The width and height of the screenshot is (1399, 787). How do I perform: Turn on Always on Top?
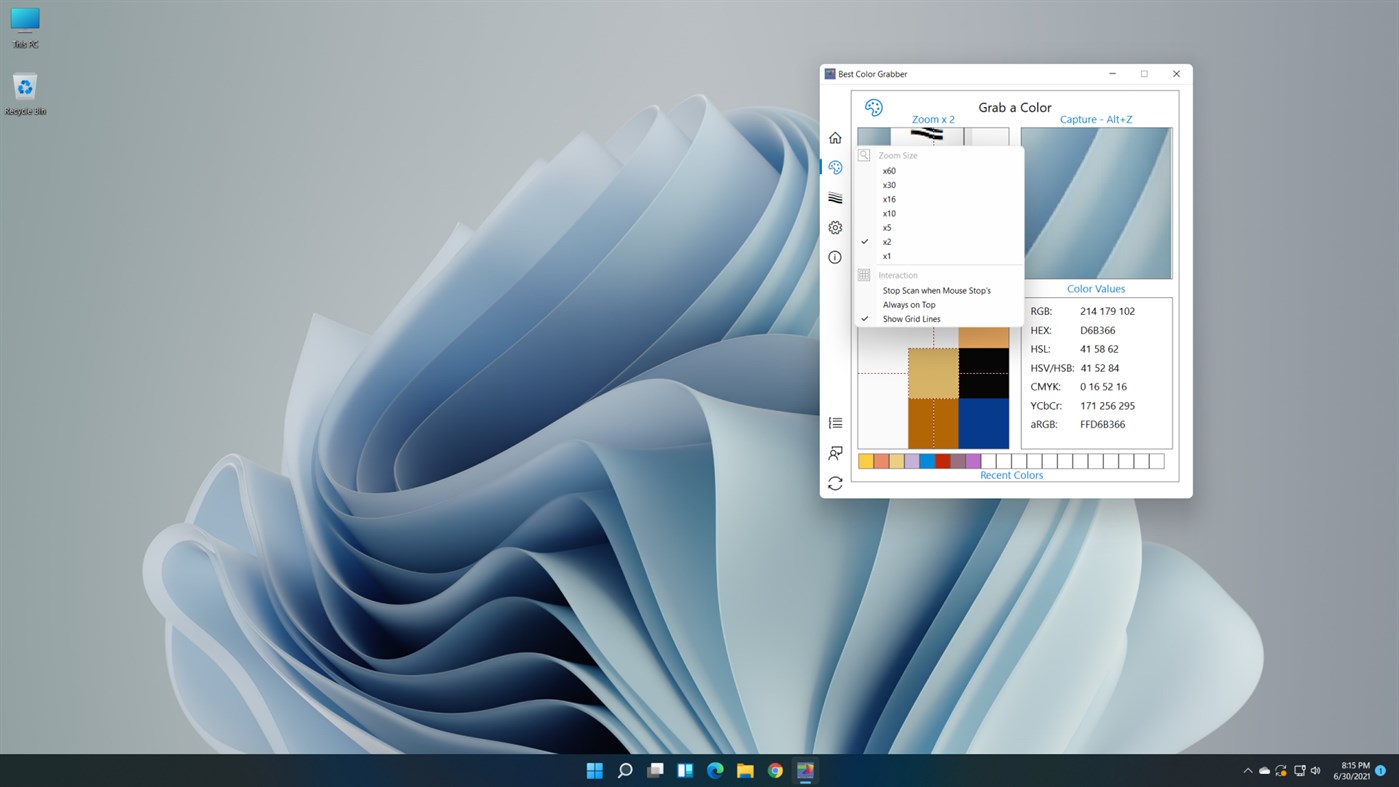(x=909, y=304)
